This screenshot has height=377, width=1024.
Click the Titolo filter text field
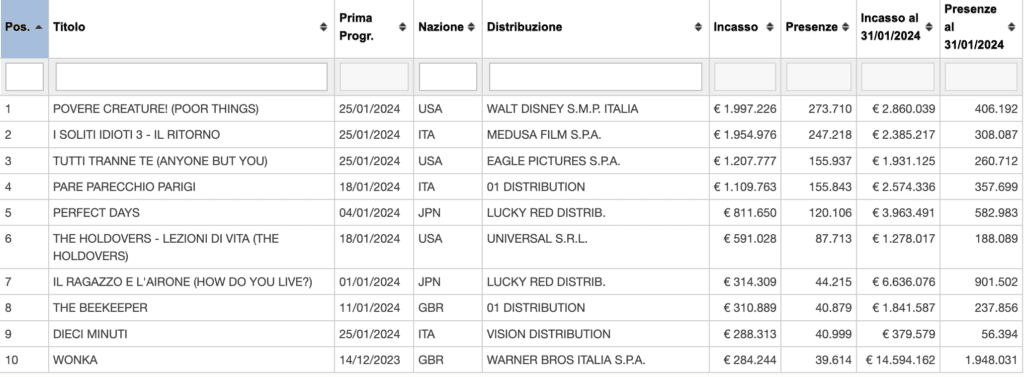coord(191,77)
